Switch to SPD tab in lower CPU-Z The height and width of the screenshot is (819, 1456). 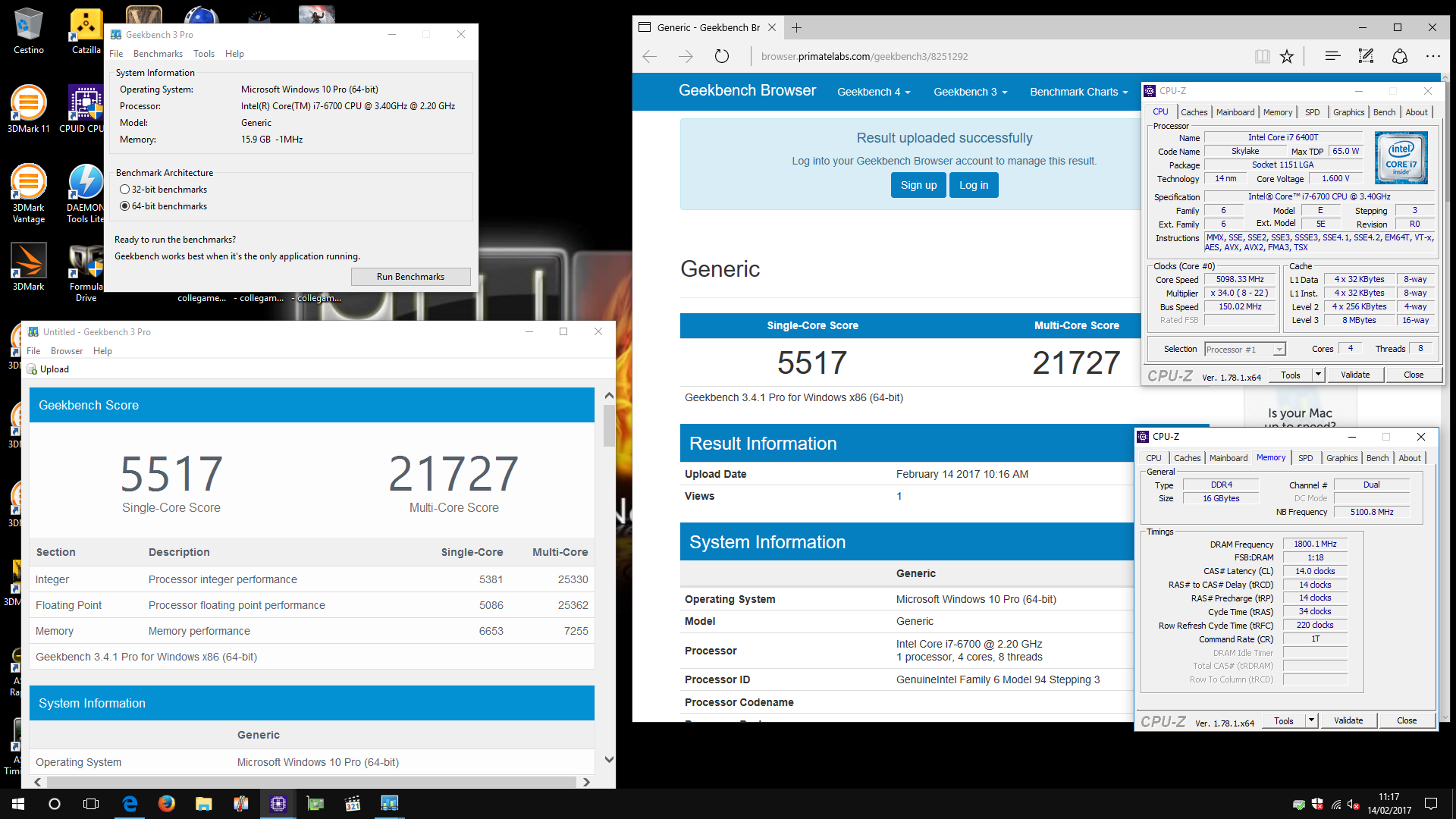[x=1305, y=458]
